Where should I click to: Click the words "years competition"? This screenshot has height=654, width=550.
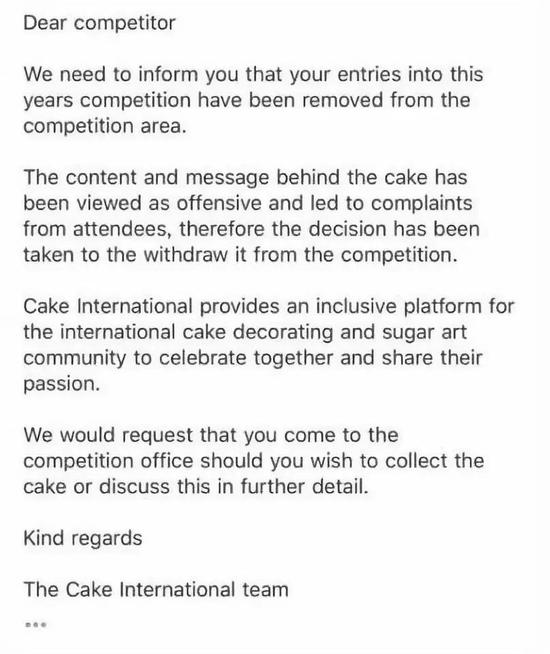point(108,101)
